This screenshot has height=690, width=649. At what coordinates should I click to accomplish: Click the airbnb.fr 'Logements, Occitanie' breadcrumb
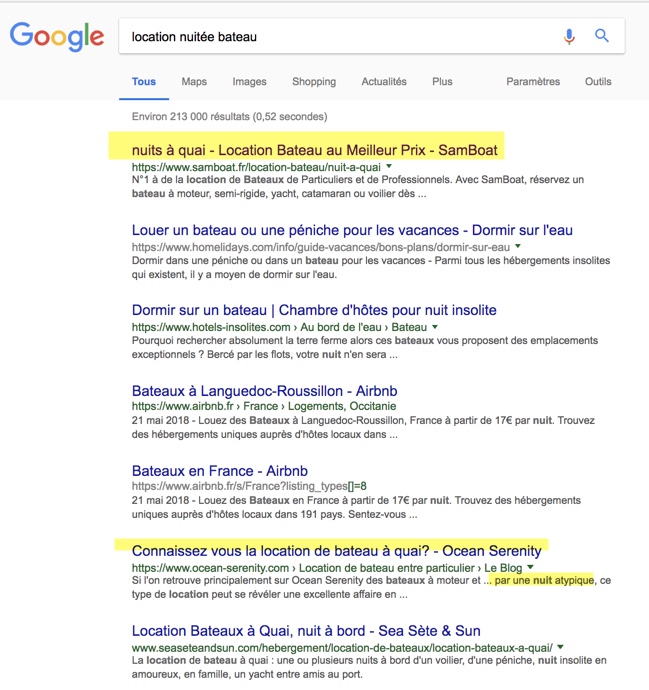click(342, 406)
